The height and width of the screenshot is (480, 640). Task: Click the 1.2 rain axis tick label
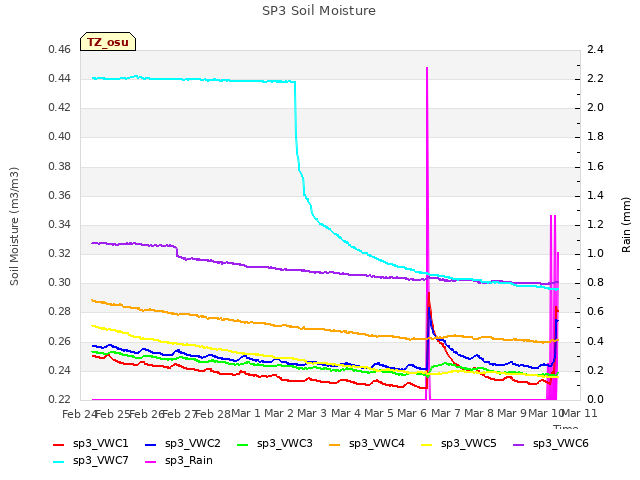596,224
